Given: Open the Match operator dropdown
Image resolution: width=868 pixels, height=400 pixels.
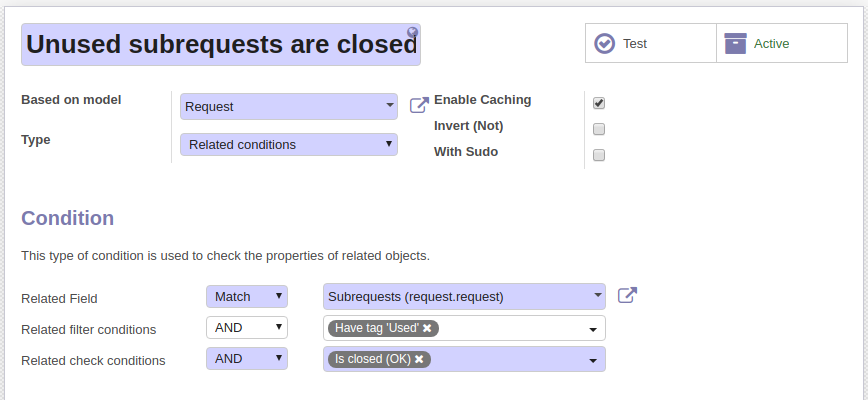Looking at the screenshot, I should point(247,297).
